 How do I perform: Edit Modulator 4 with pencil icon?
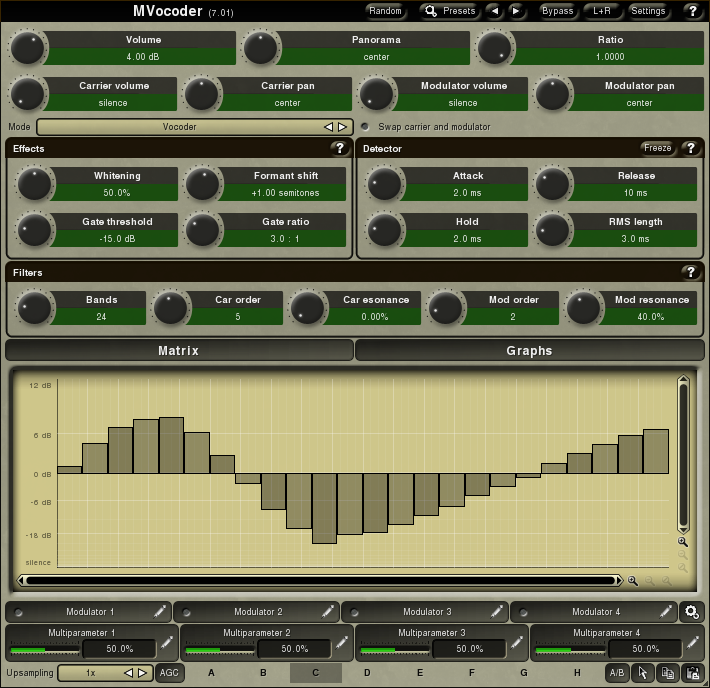665,612
